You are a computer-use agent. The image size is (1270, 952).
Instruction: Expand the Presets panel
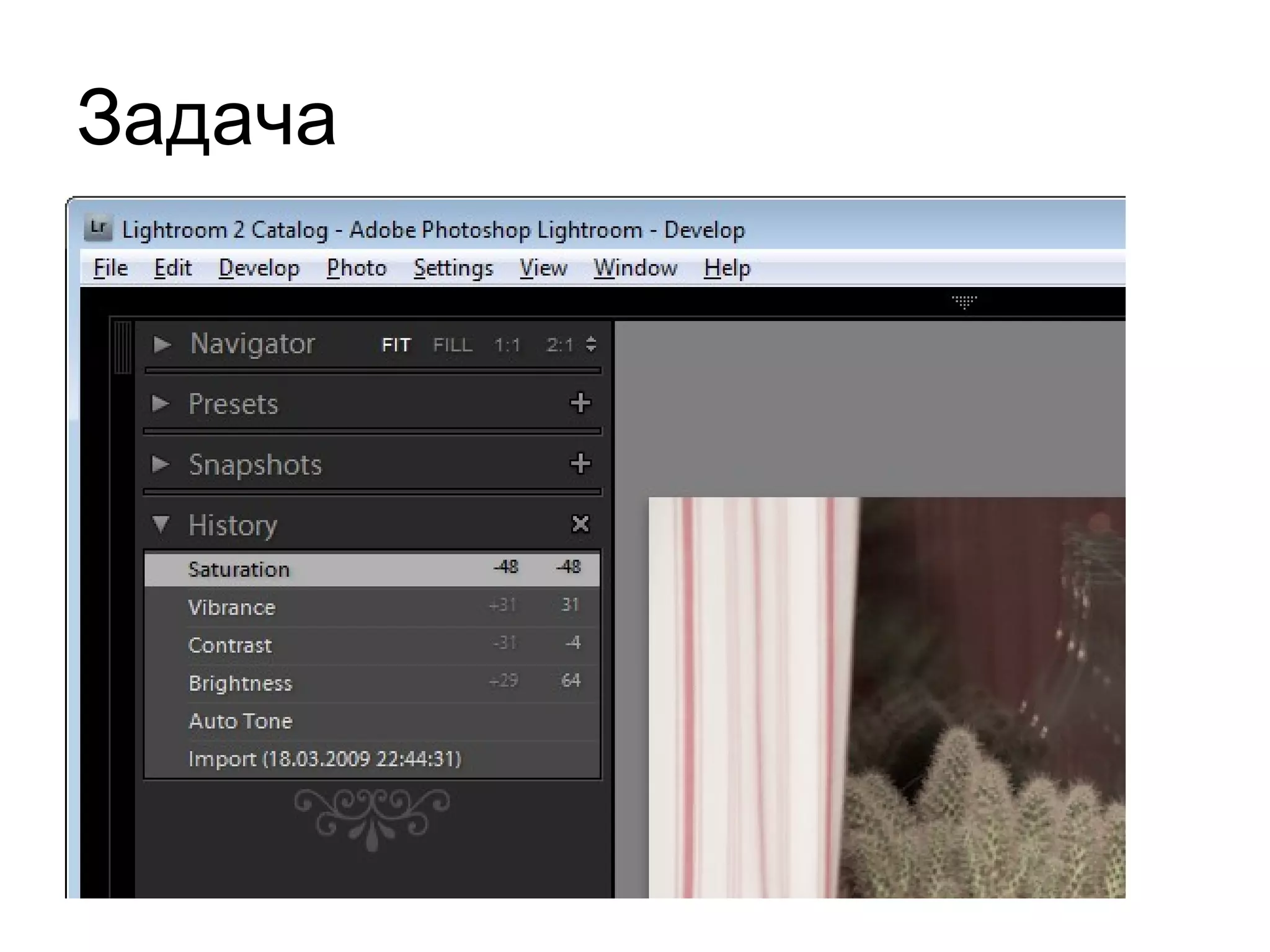coord(161,404)
